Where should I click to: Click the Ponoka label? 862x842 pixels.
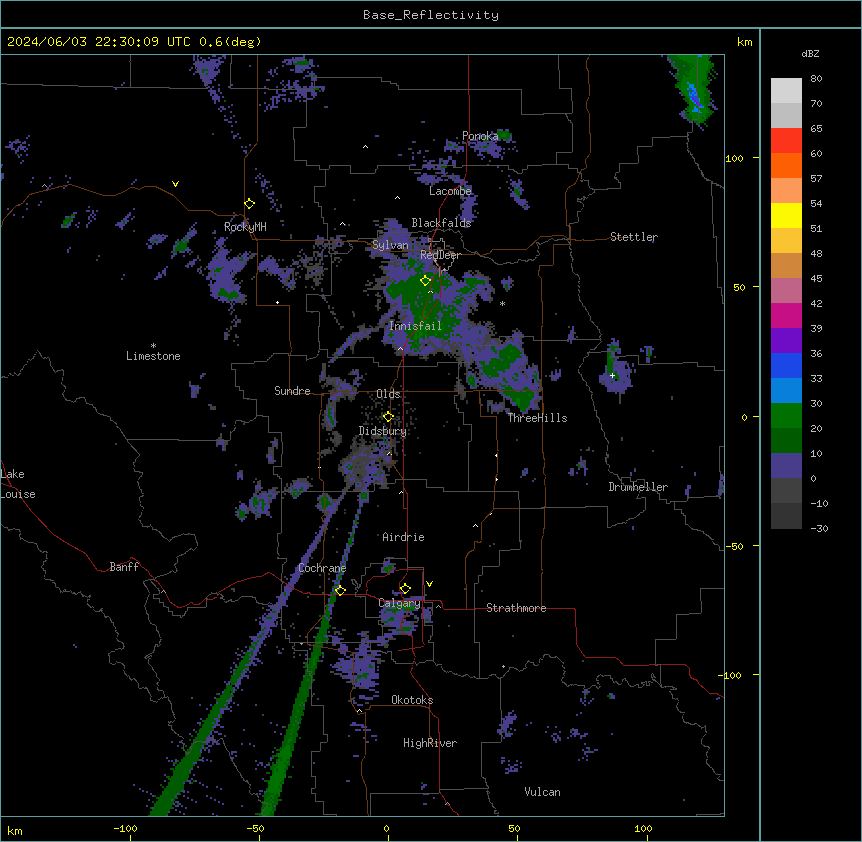pos(480,136)
